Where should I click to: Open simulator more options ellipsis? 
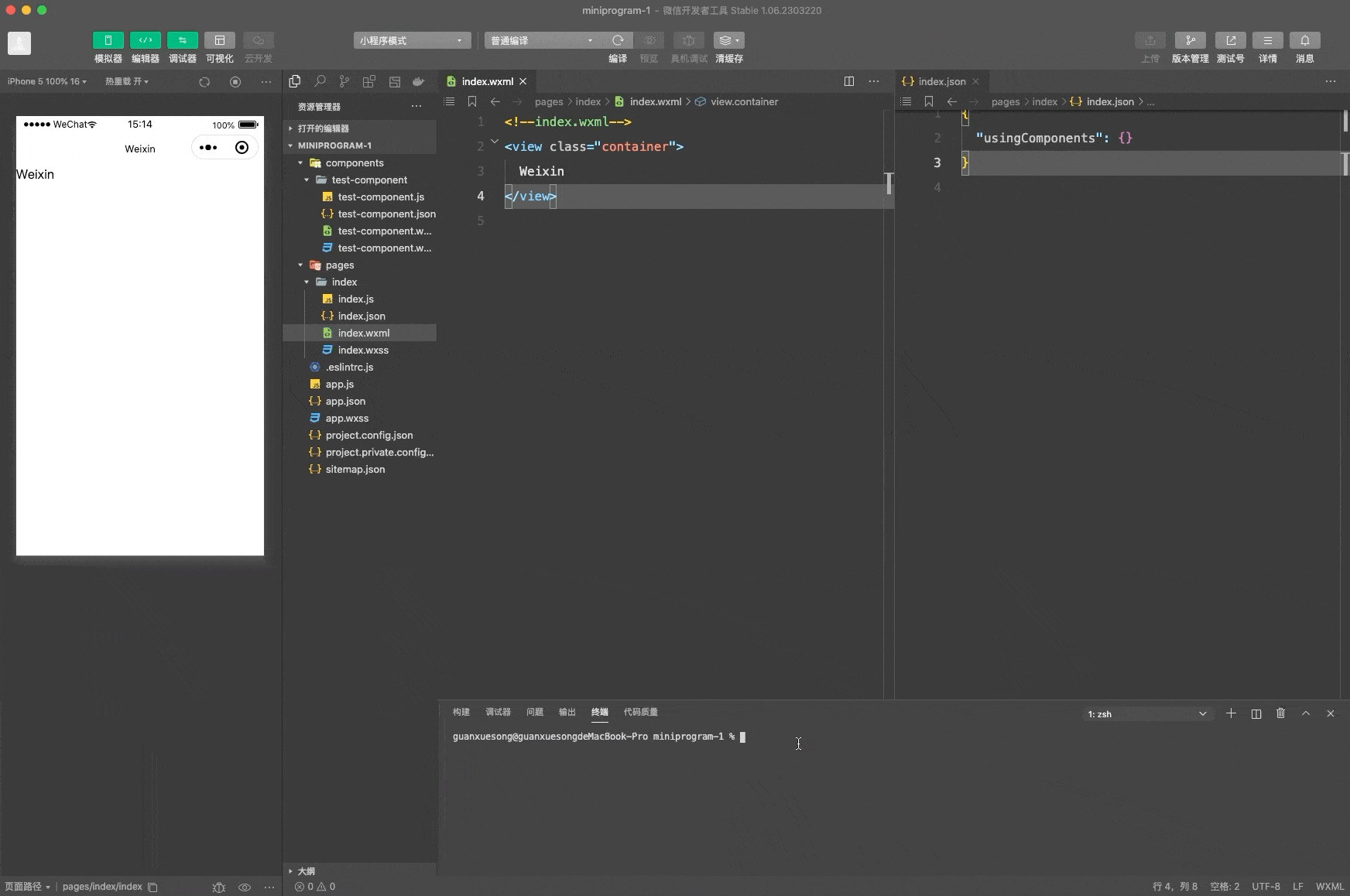pyautogui.click(x=266, y=81)
